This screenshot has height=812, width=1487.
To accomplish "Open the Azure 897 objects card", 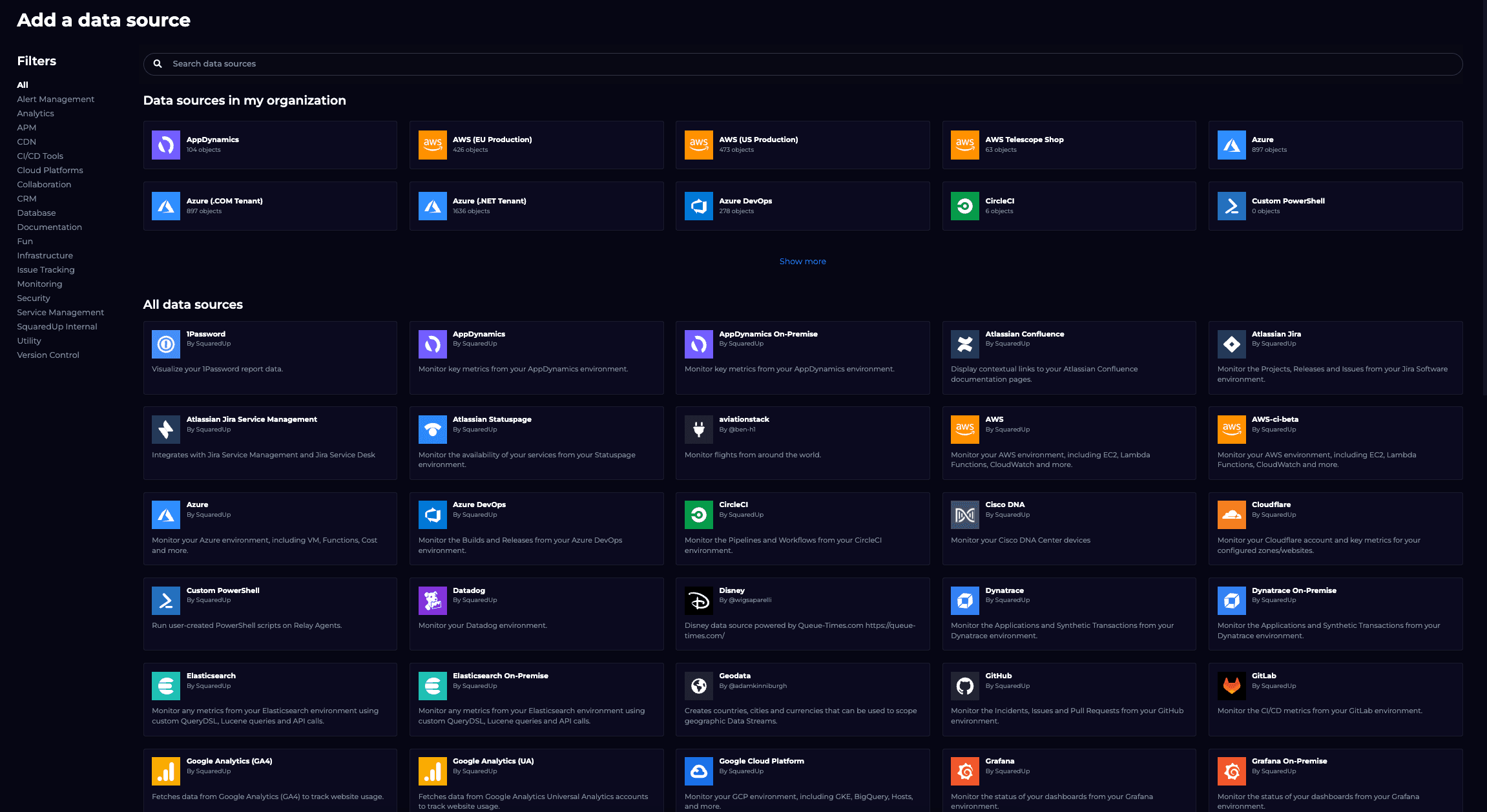I will pyautogui.click(x=1335, y=145).
